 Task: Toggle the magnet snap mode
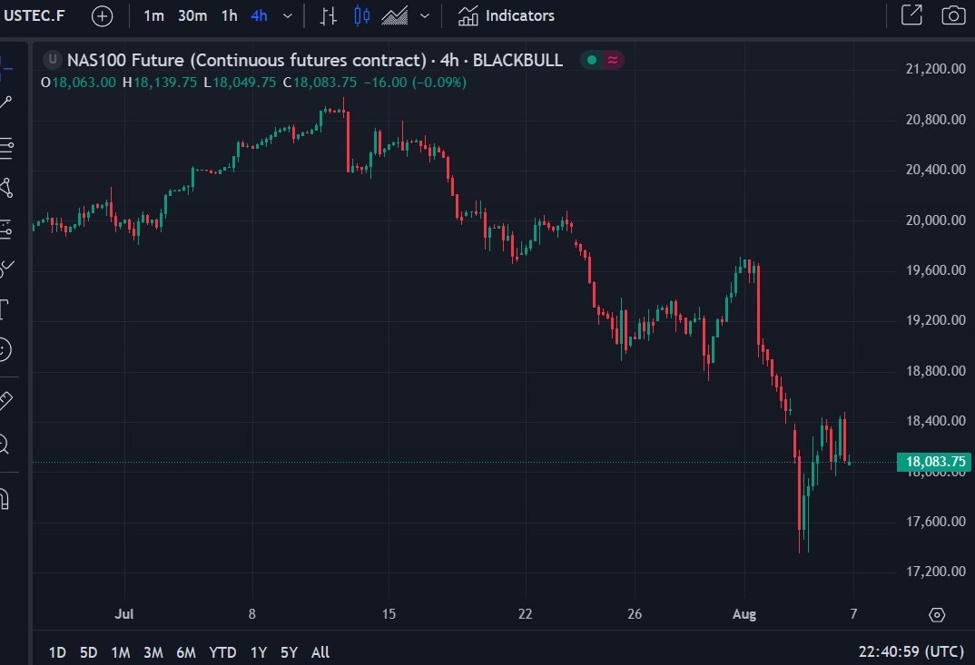point(5,498)
